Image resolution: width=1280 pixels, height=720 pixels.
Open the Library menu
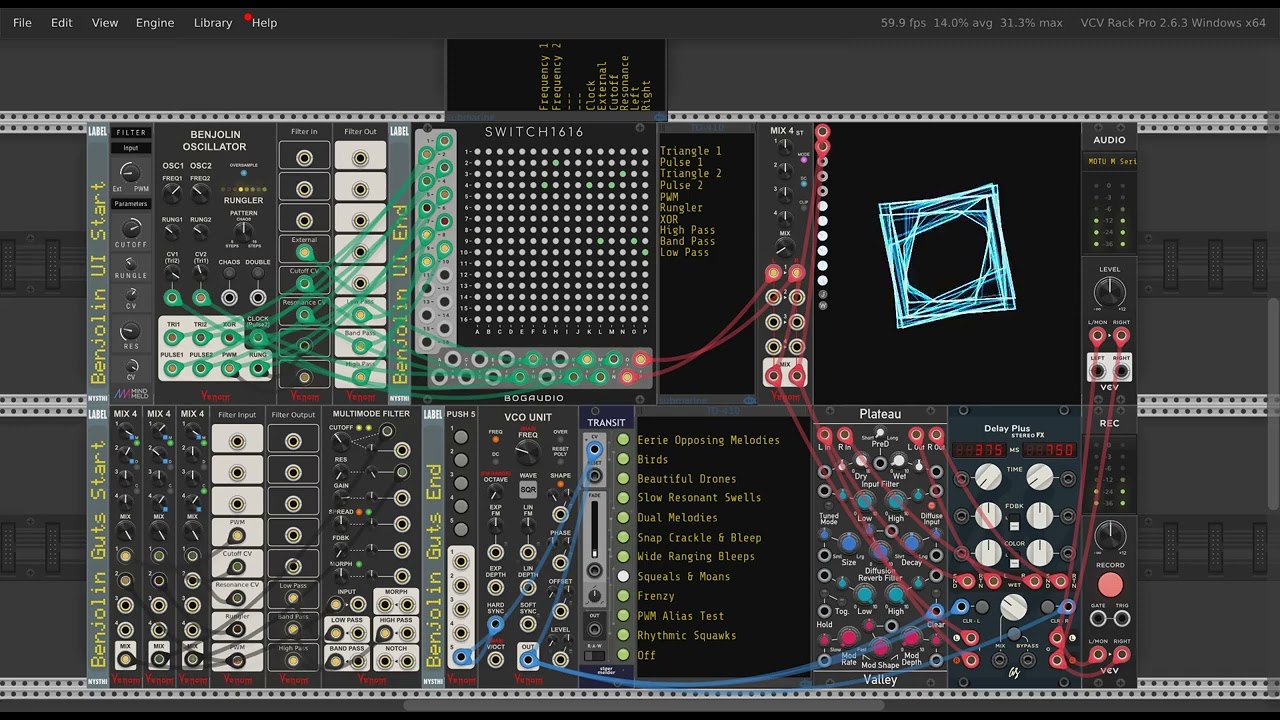[x=213, y=22]
